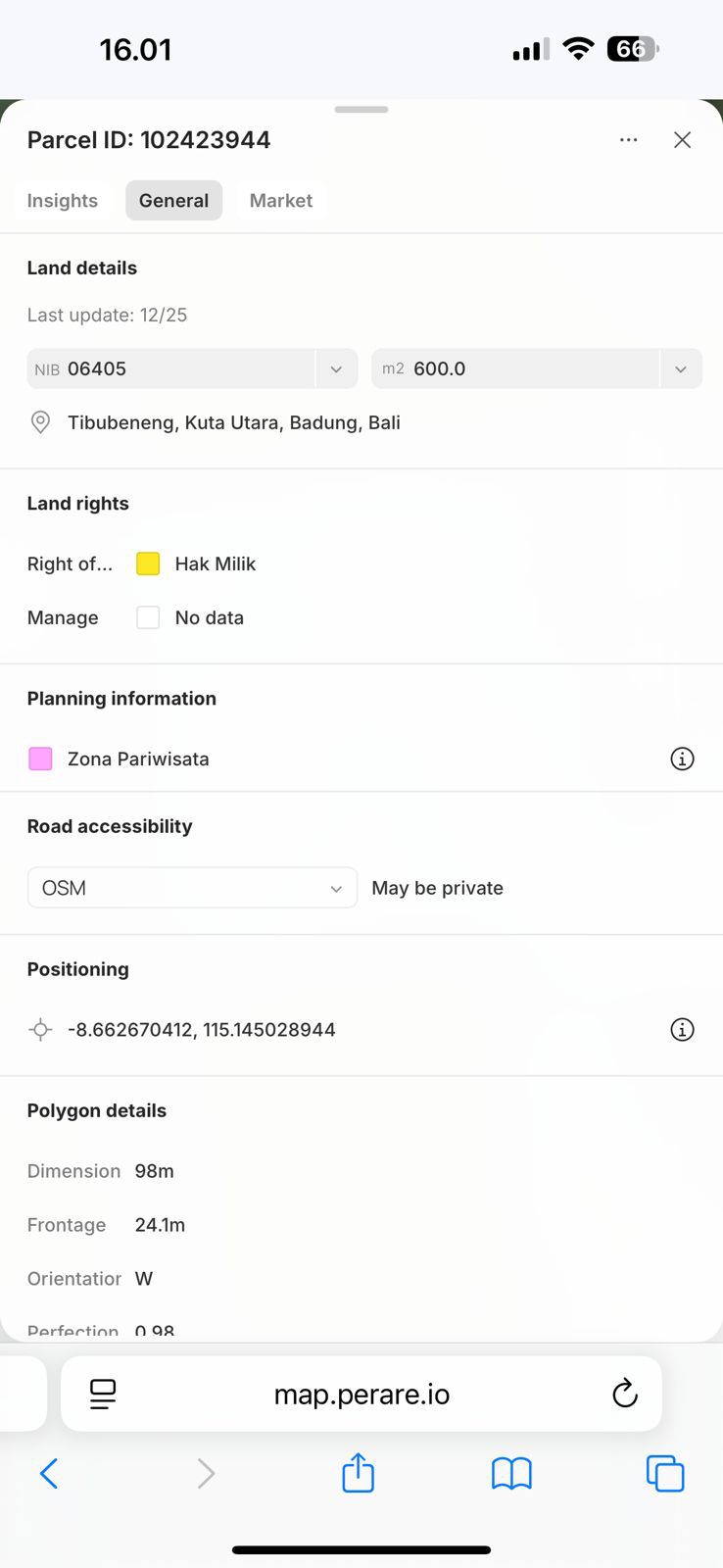
Task: Click the yellow Hak Milik color swatch
Action: [x=148, y=563]
